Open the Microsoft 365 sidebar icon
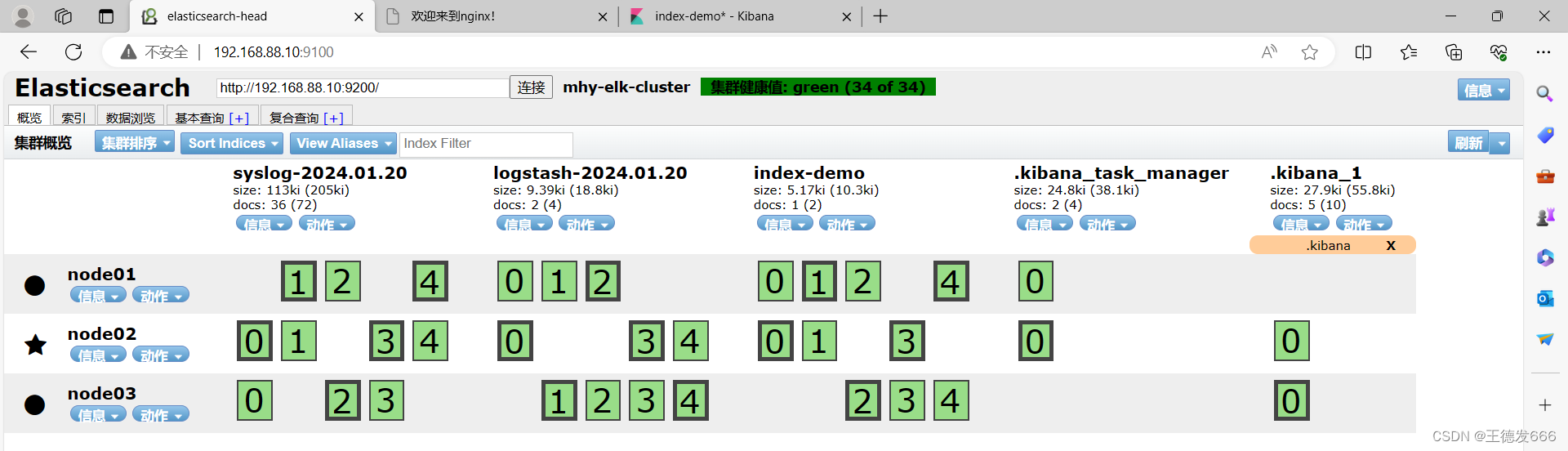The height and width of the screenshot is (451, 1568). tap(1545, 257)
